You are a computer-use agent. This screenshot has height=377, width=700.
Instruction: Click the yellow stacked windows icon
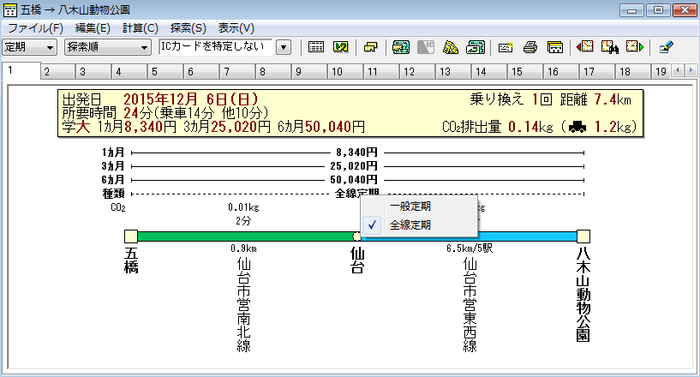371,47
